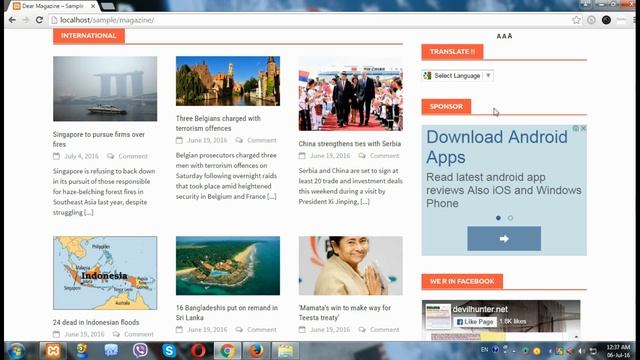This screenshot has width=640, height=360.
Task: Open '24 dead in Indonesian floods' headline
Action: [x=96, y=322]
